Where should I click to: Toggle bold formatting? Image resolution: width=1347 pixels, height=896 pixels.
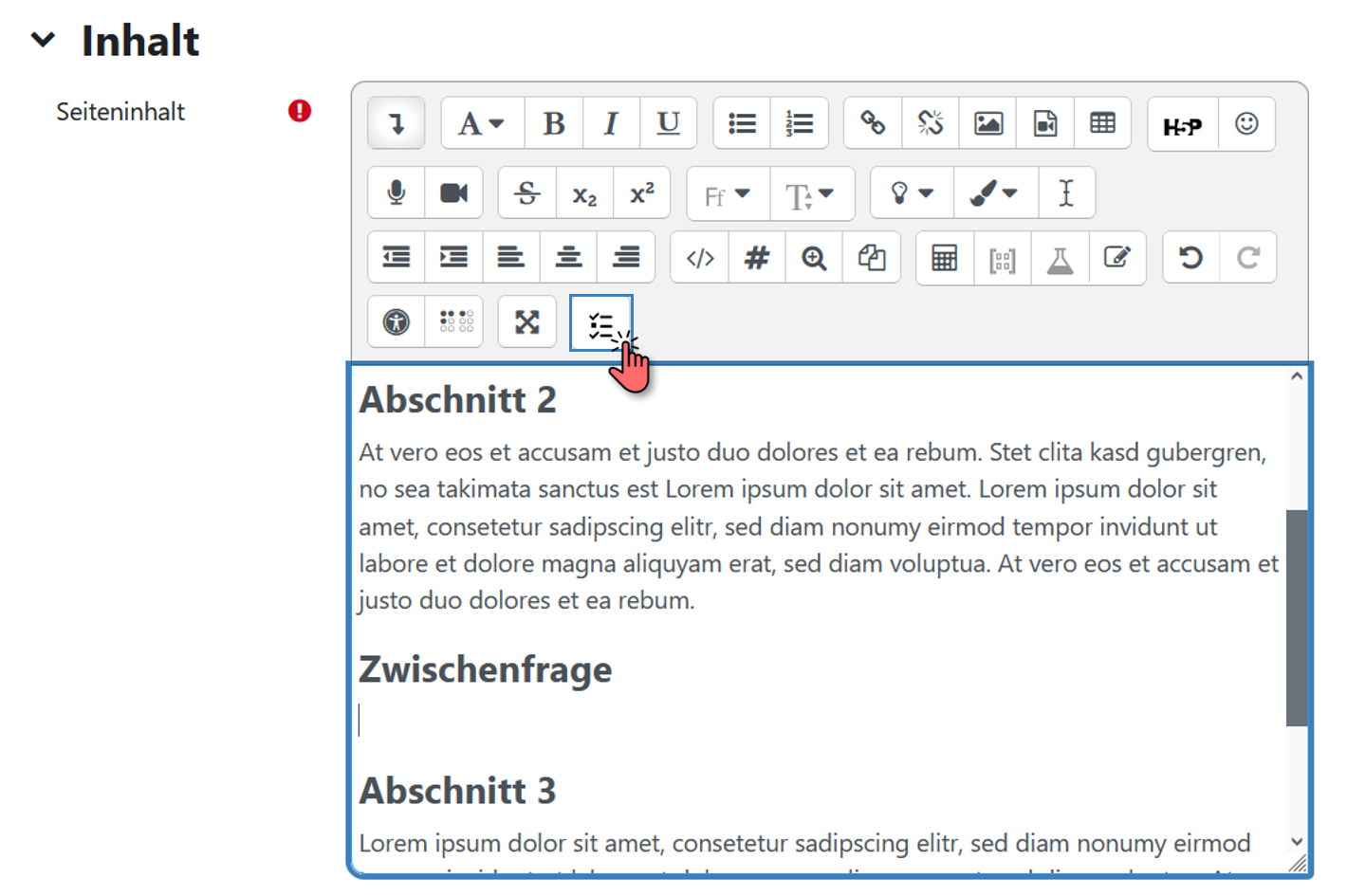click(x=554, y=123)
